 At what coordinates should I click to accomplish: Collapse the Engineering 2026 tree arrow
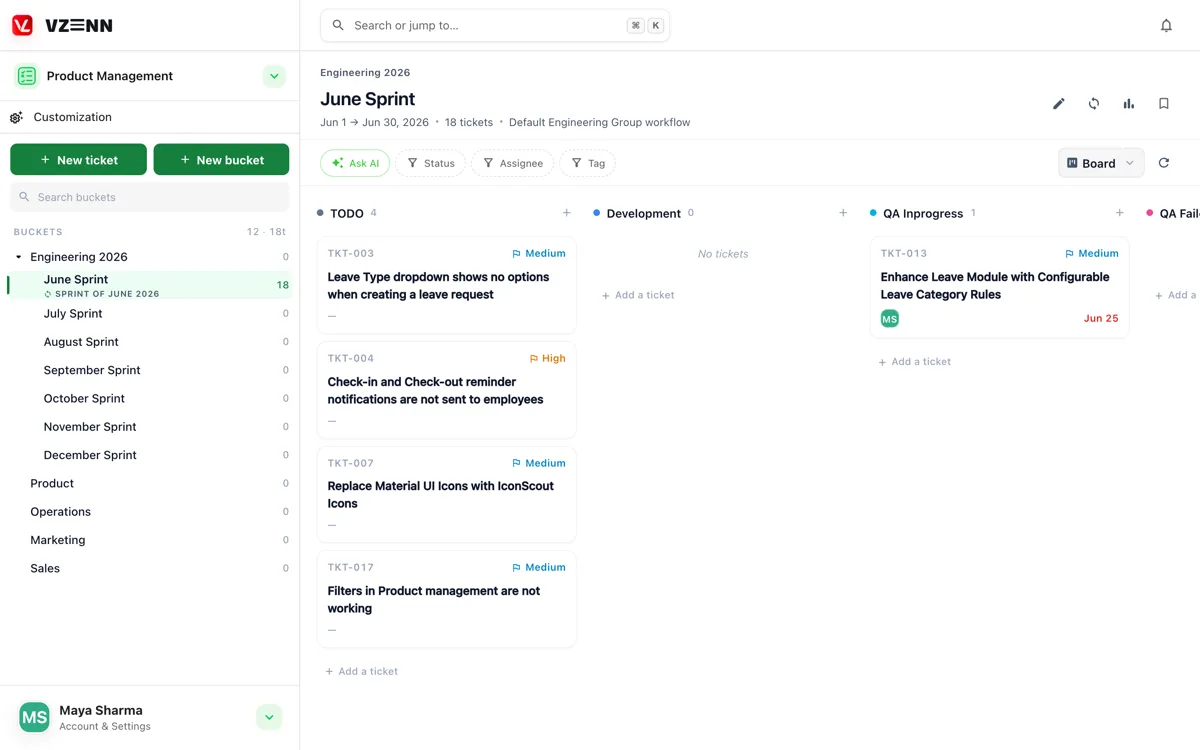[x=18, y=257]
